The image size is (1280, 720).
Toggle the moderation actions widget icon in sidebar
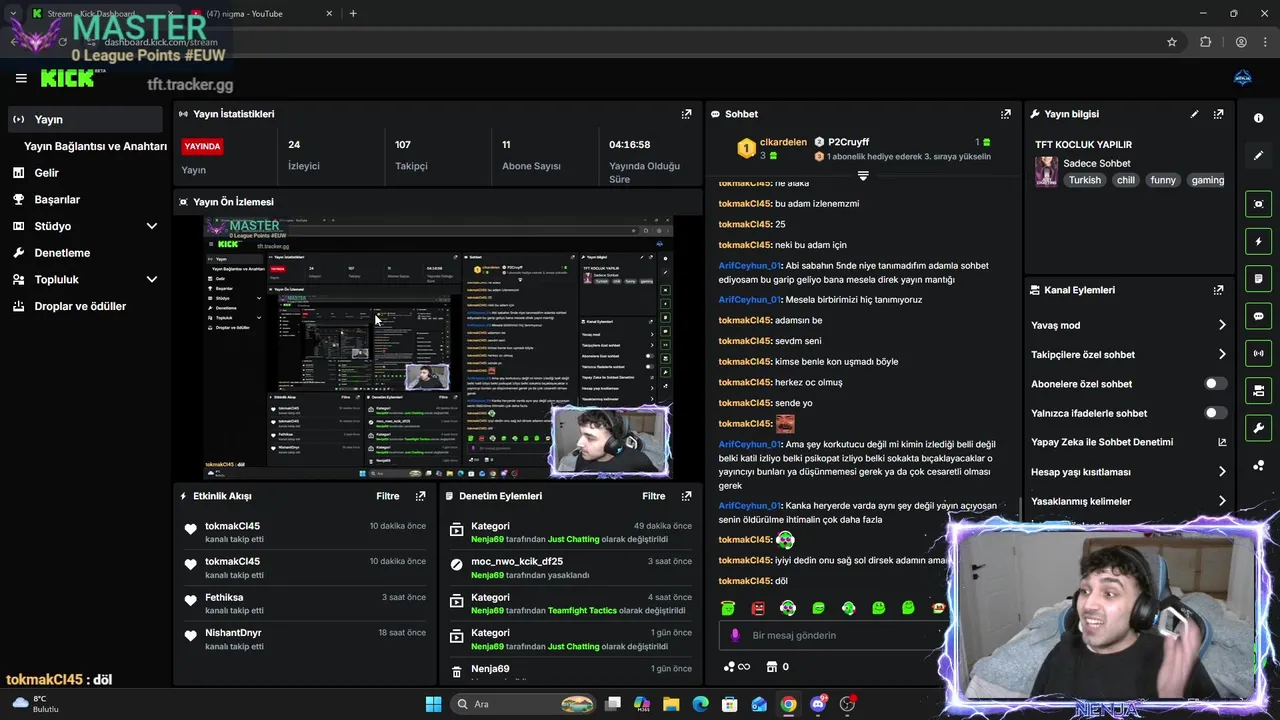pos(1258,390)
